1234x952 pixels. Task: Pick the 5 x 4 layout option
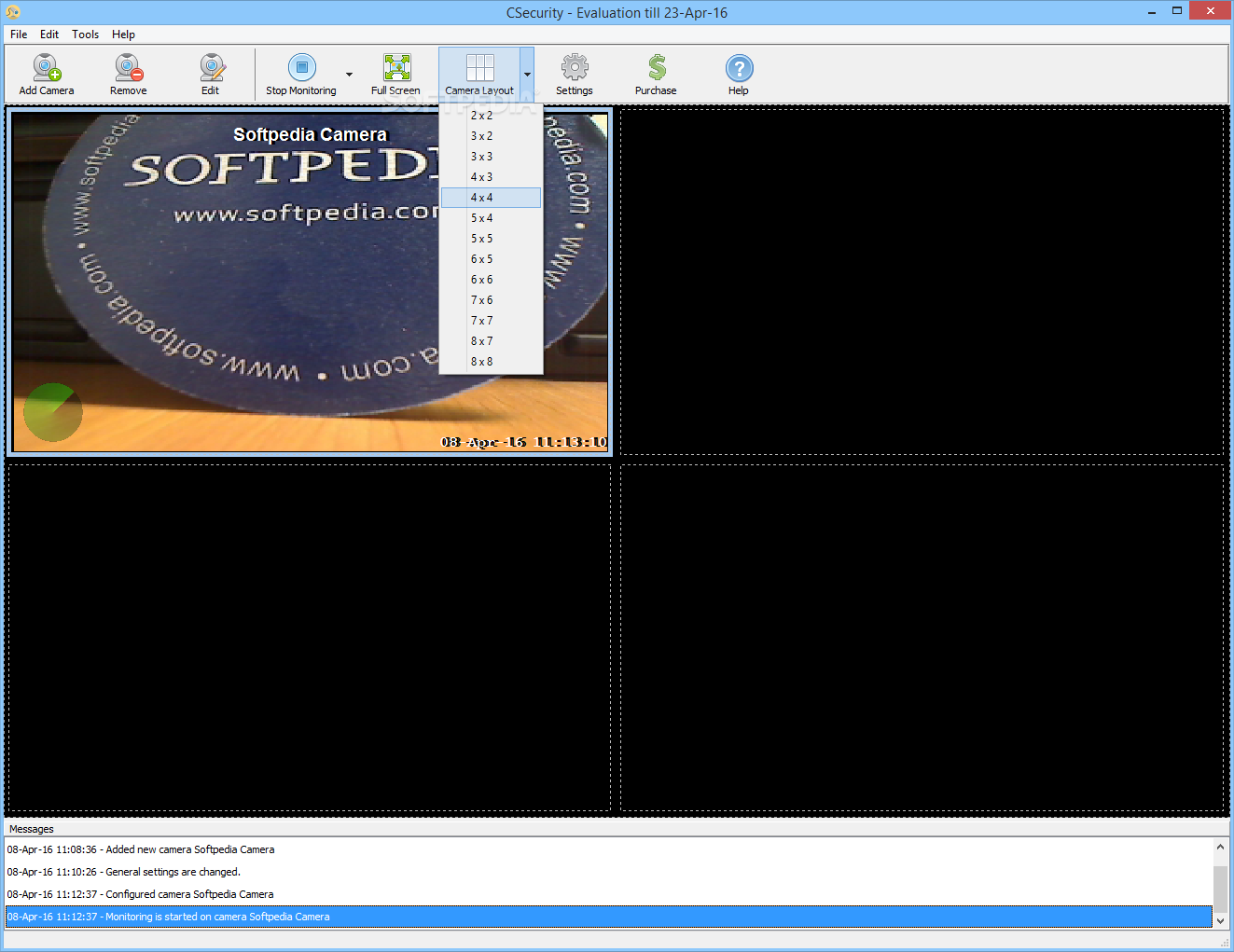tap(491, 218)
